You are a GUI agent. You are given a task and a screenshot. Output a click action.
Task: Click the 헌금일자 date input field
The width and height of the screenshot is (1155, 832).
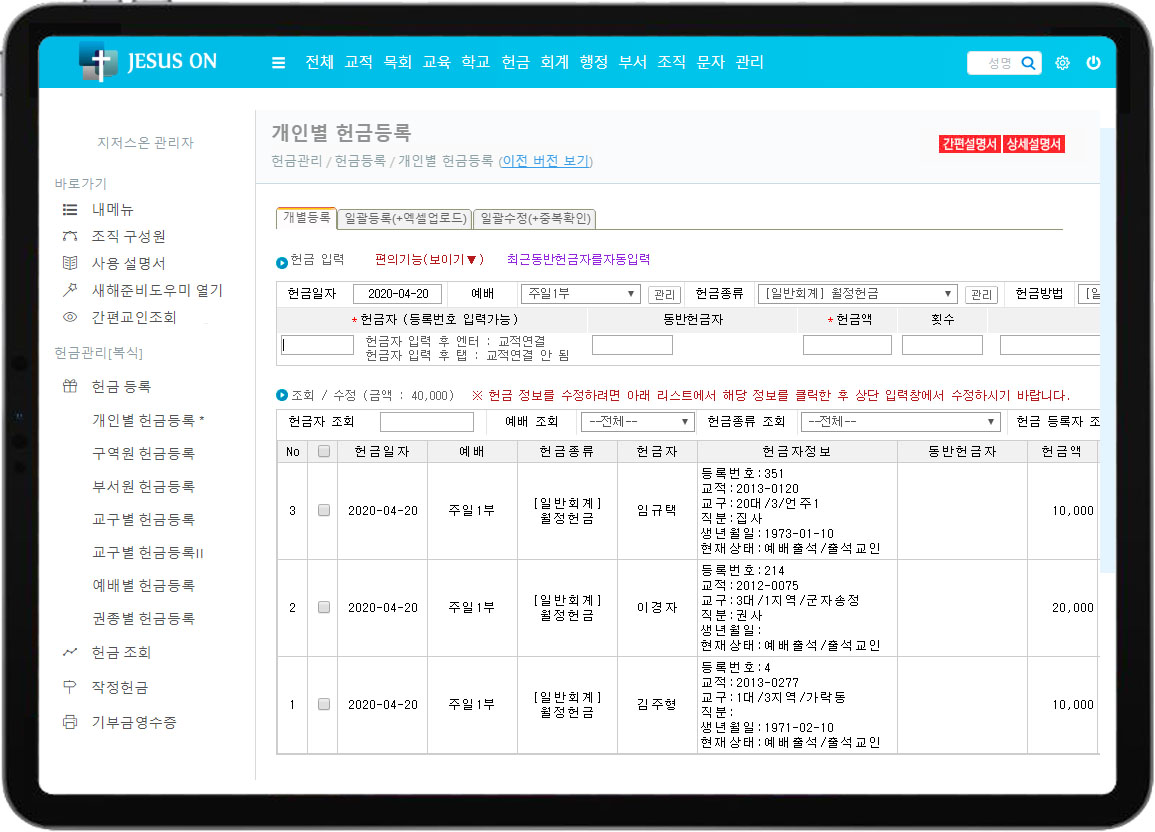coord(397,294)
